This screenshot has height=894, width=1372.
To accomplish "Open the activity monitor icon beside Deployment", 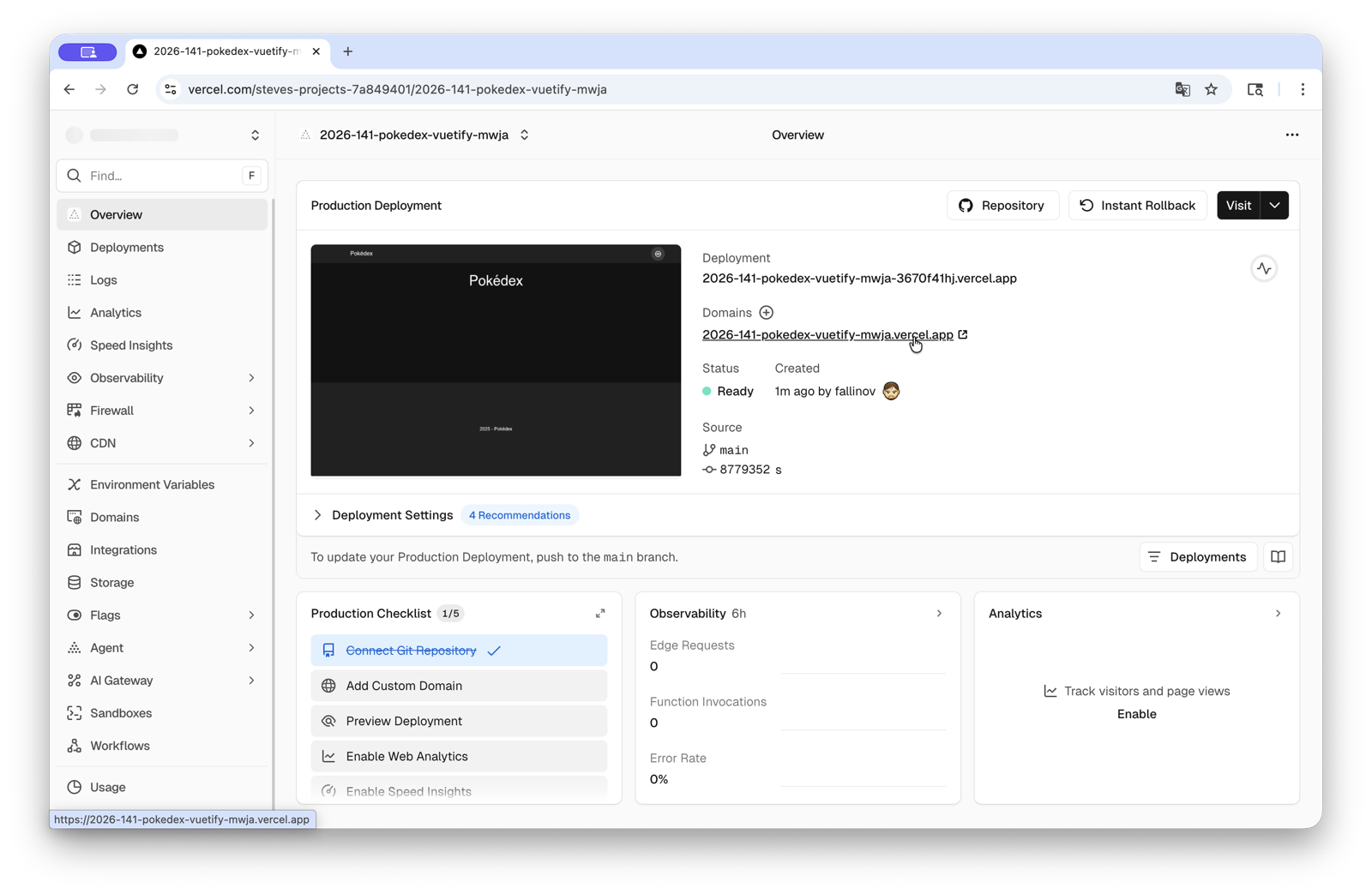I will [x=1263, y=268].
